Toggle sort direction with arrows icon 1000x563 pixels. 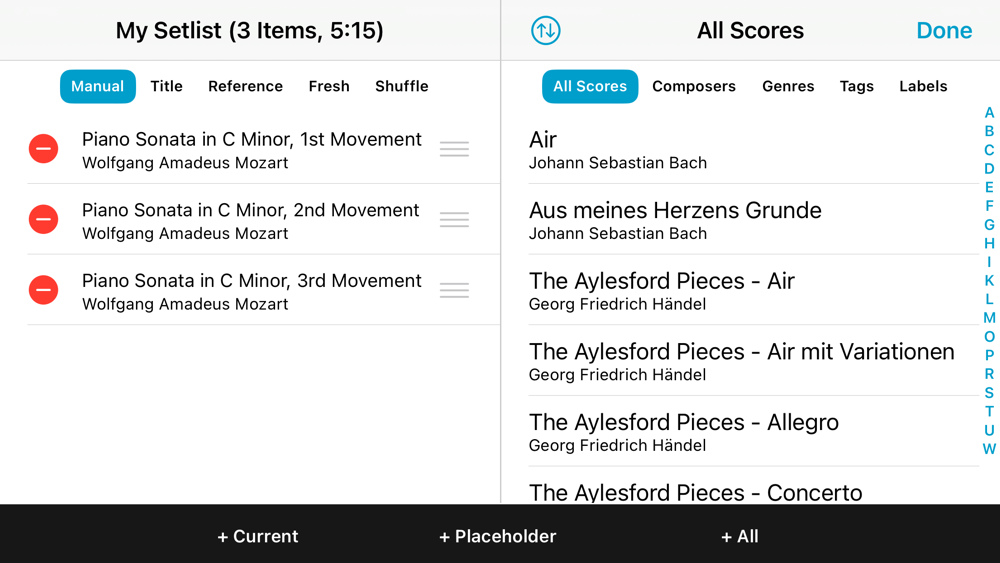pyautogui.click(x=546, y=31)
